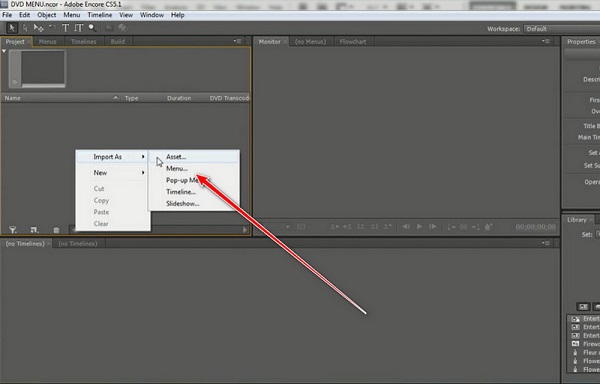Sort Project list by Name column
Screen dimensions: 600x384
click(x=61, y=98)
